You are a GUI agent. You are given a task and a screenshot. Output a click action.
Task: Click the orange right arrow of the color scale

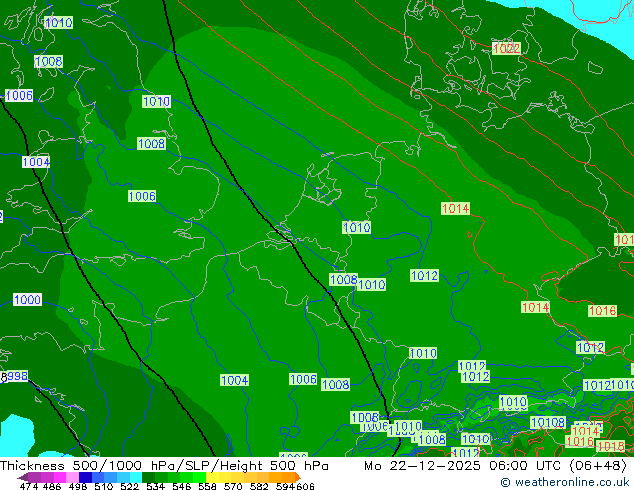(298, 478)
